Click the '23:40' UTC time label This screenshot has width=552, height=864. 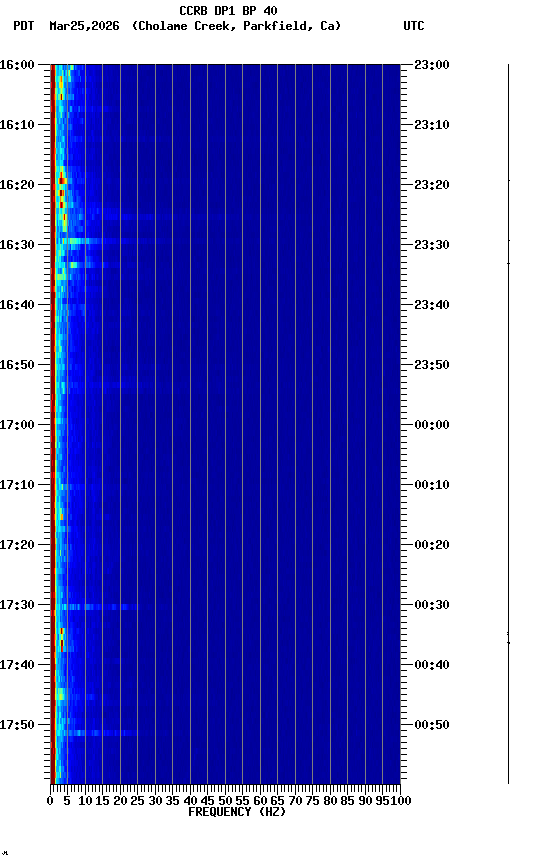[432, 305]
